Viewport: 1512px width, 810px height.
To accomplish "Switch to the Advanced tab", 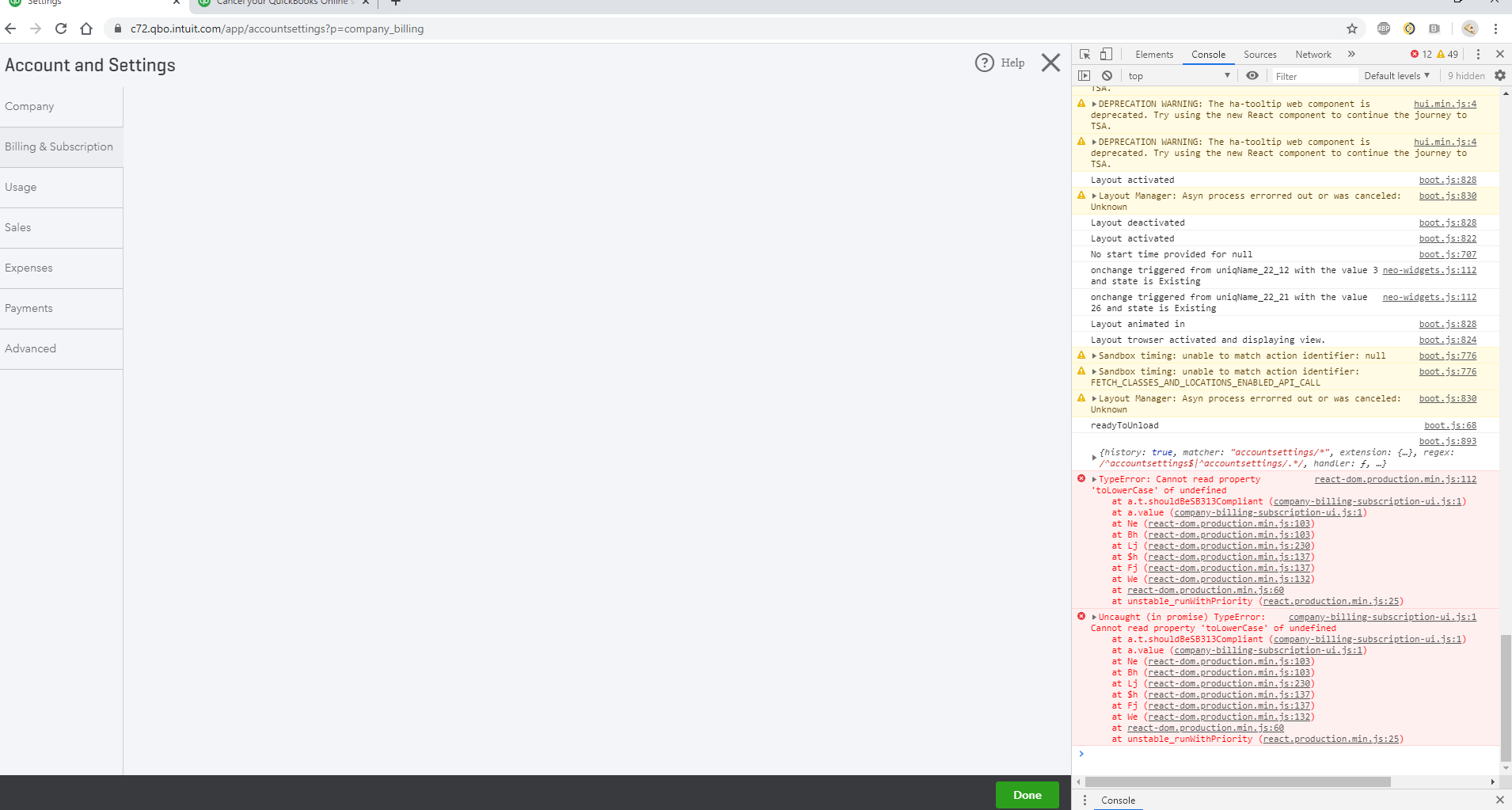I will (x=62, y=348).
